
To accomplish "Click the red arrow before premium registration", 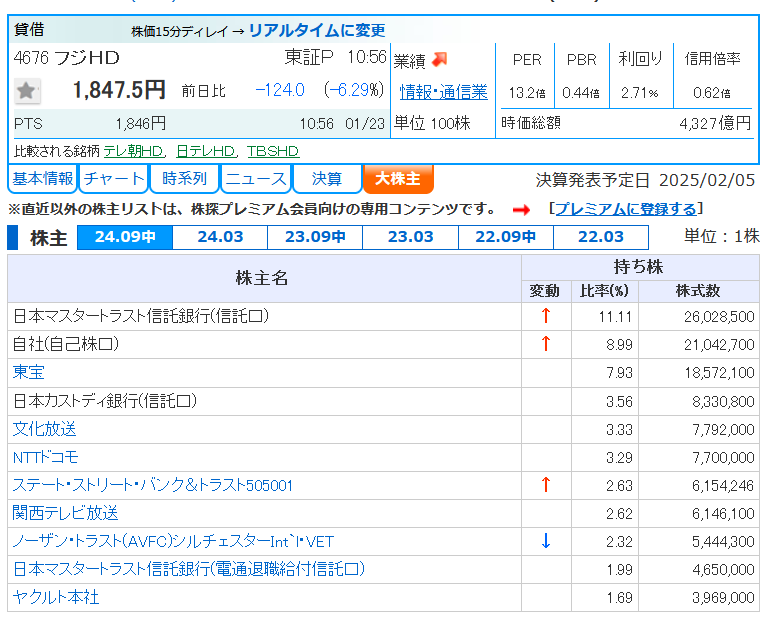I will [x=521, y=210].
